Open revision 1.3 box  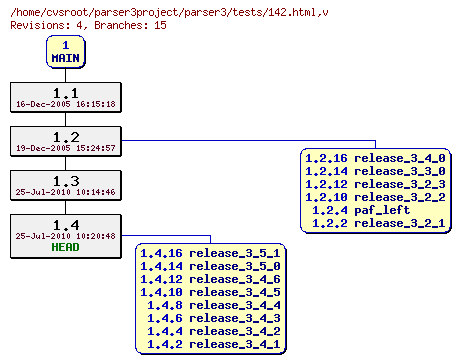click(66, 185)
